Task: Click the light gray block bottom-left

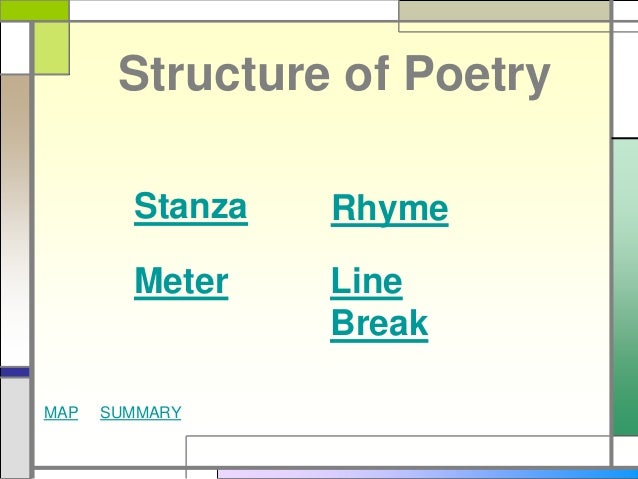Action: (x=15, y=428)
